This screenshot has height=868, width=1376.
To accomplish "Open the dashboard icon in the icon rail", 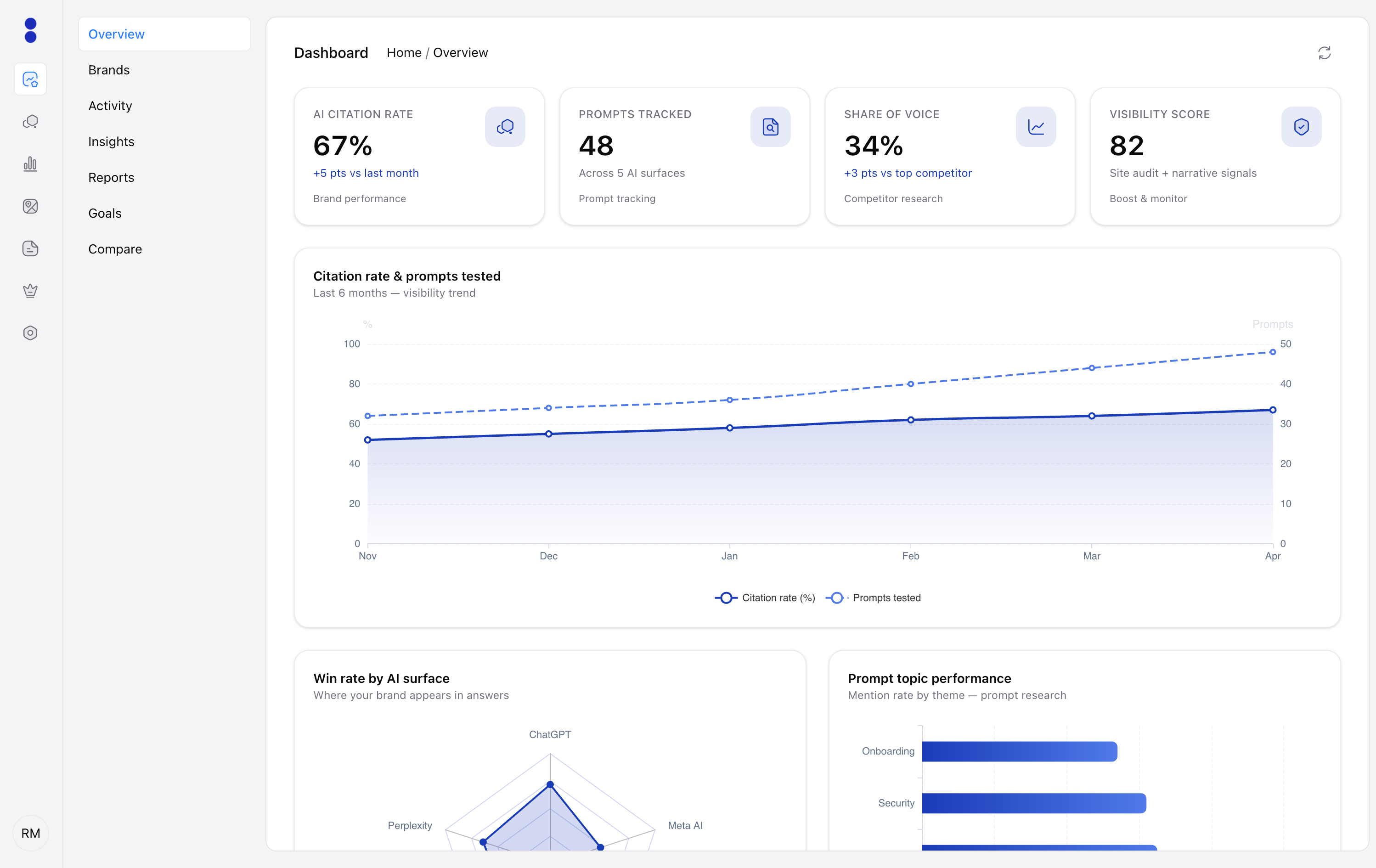I will 30,79.
